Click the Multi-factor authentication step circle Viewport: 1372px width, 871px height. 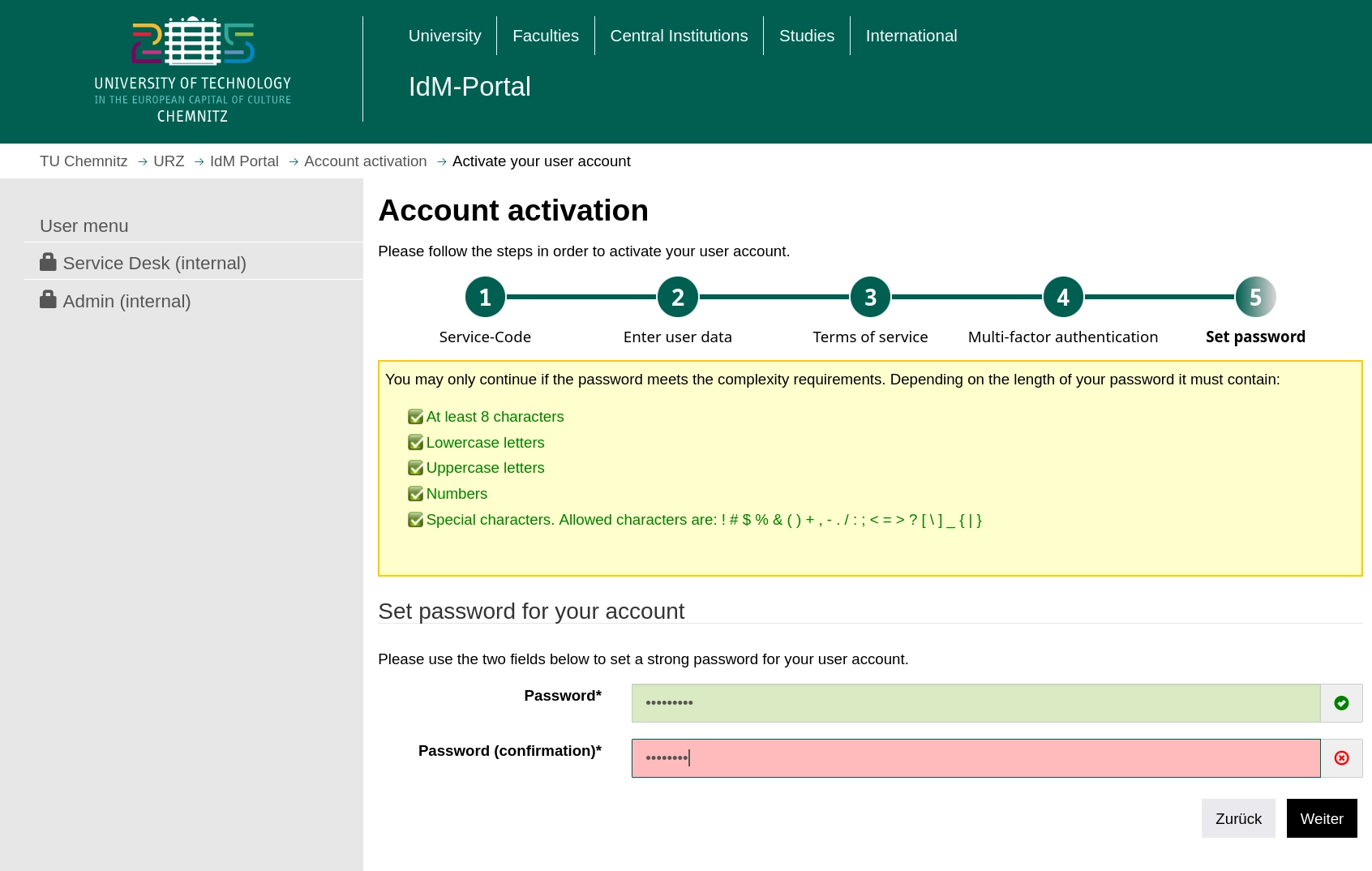[1062, 296]
